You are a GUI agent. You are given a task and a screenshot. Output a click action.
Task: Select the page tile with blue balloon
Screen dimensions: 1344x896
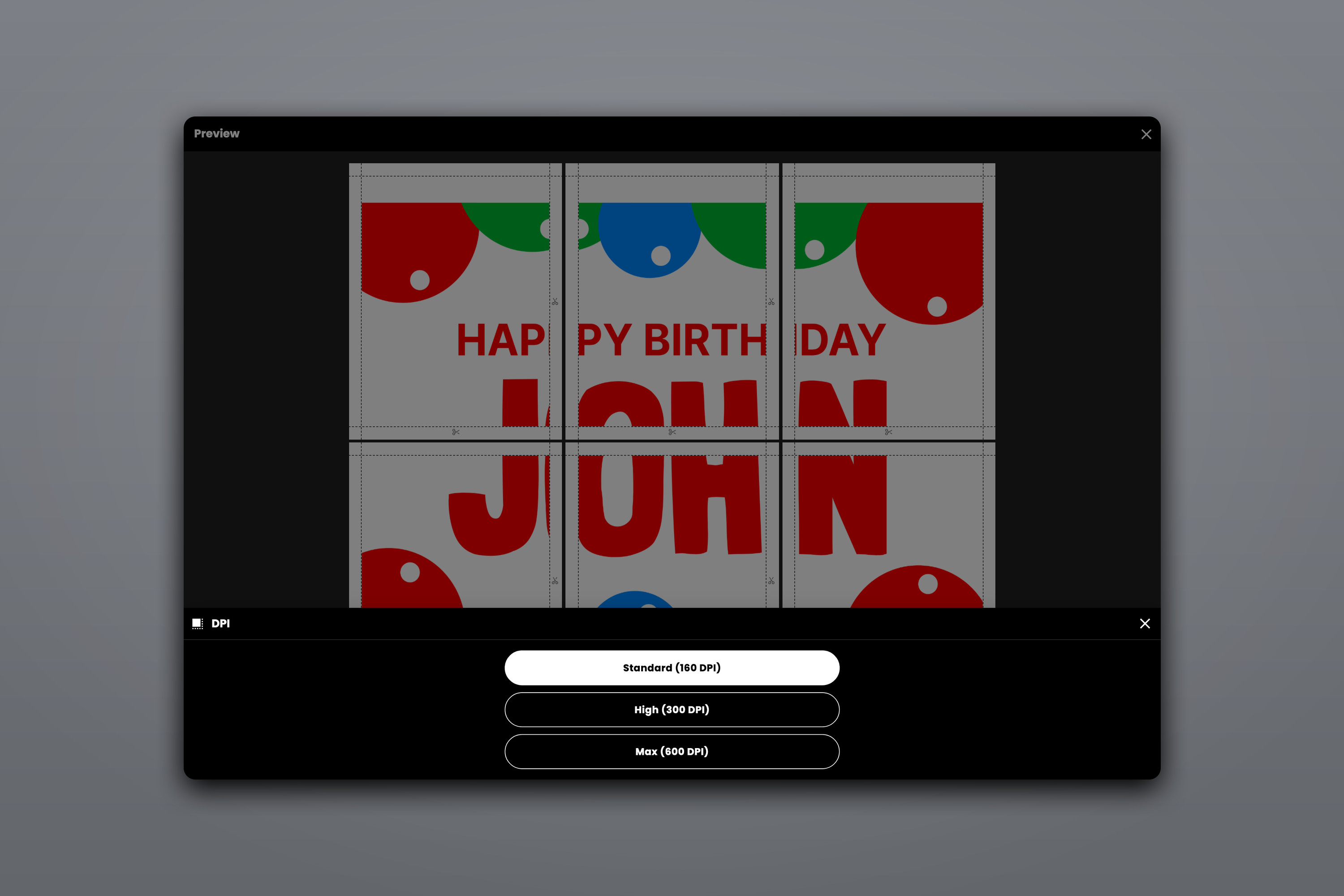(672, 301)
